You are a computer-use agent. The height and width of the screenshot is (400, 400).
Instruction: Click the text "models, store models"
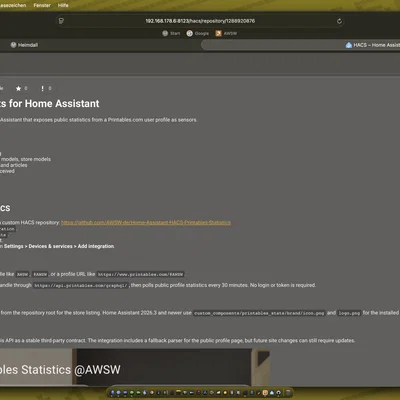point(26,159)
